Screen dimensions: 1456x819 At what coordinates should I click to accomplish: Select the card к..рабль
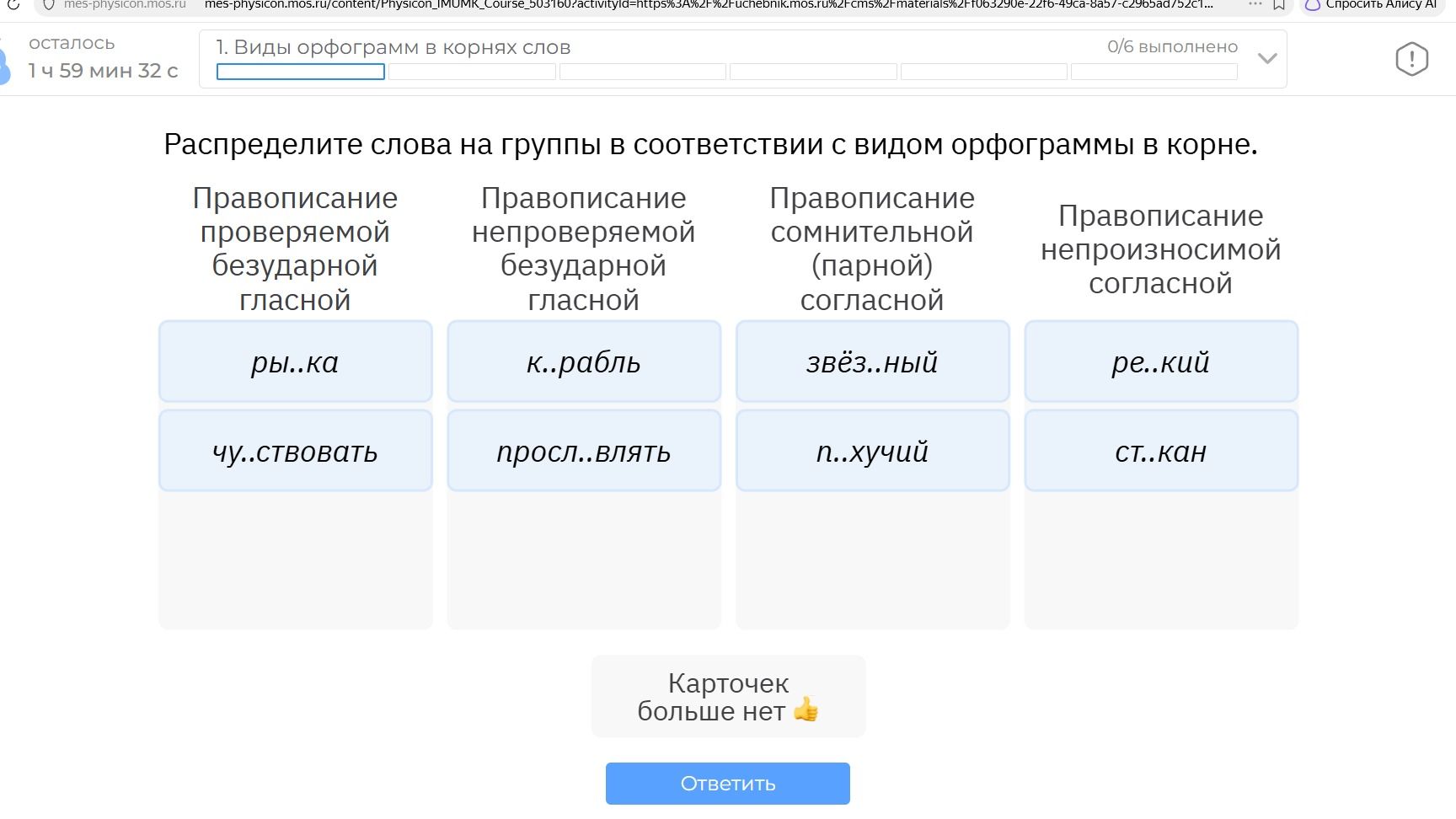[x=584, y=361]
